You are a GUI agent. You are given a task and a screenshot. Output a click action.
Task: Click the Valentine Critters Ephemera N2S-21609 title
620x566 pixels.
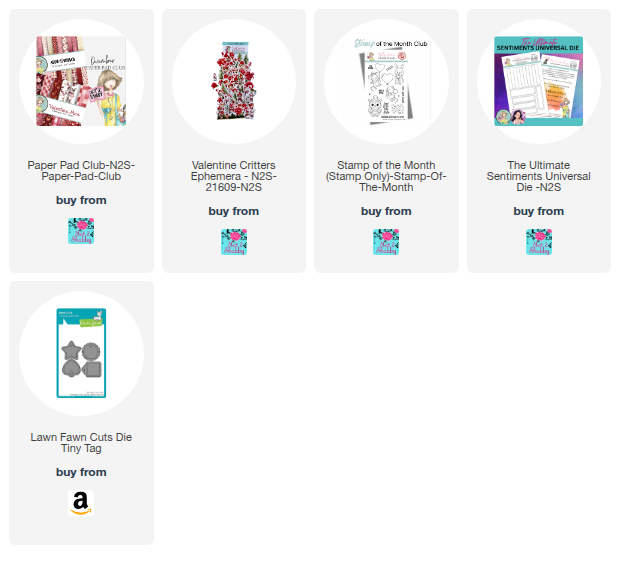[234, 176]
